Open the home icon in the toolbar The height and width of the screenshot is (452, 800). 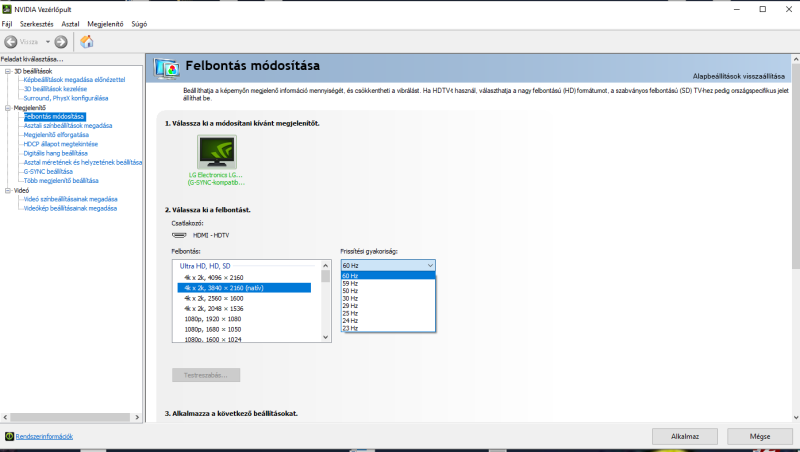87,41
